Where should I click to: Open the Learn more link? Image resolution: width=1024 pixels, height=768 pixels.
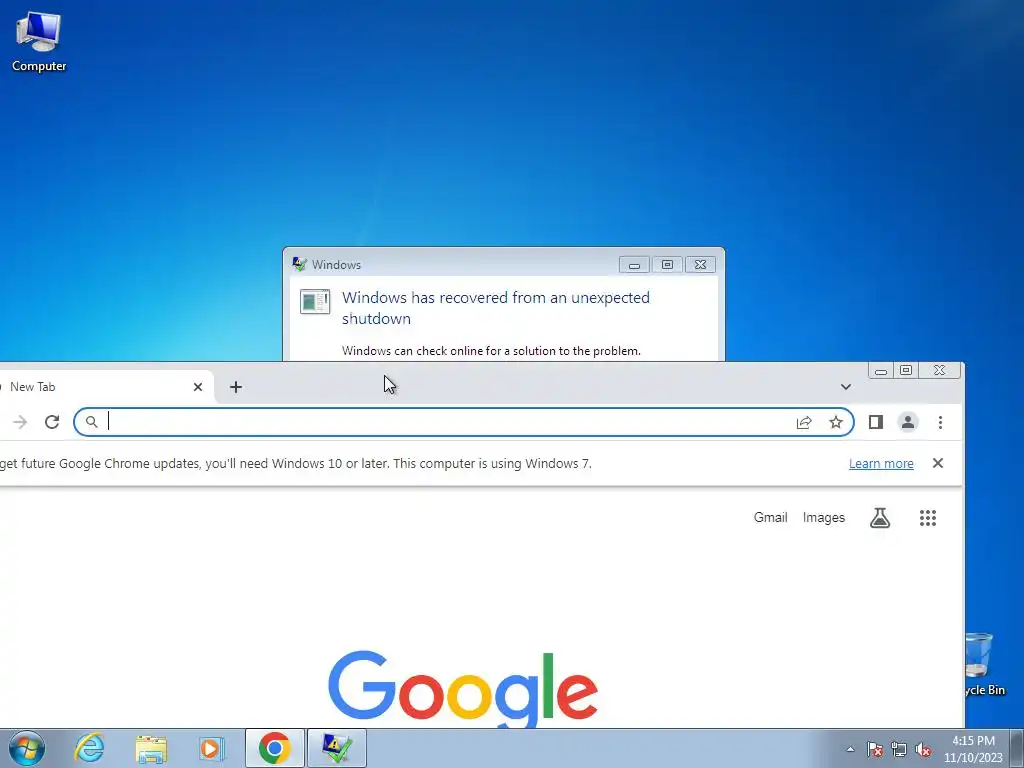[x=881, y=464]
